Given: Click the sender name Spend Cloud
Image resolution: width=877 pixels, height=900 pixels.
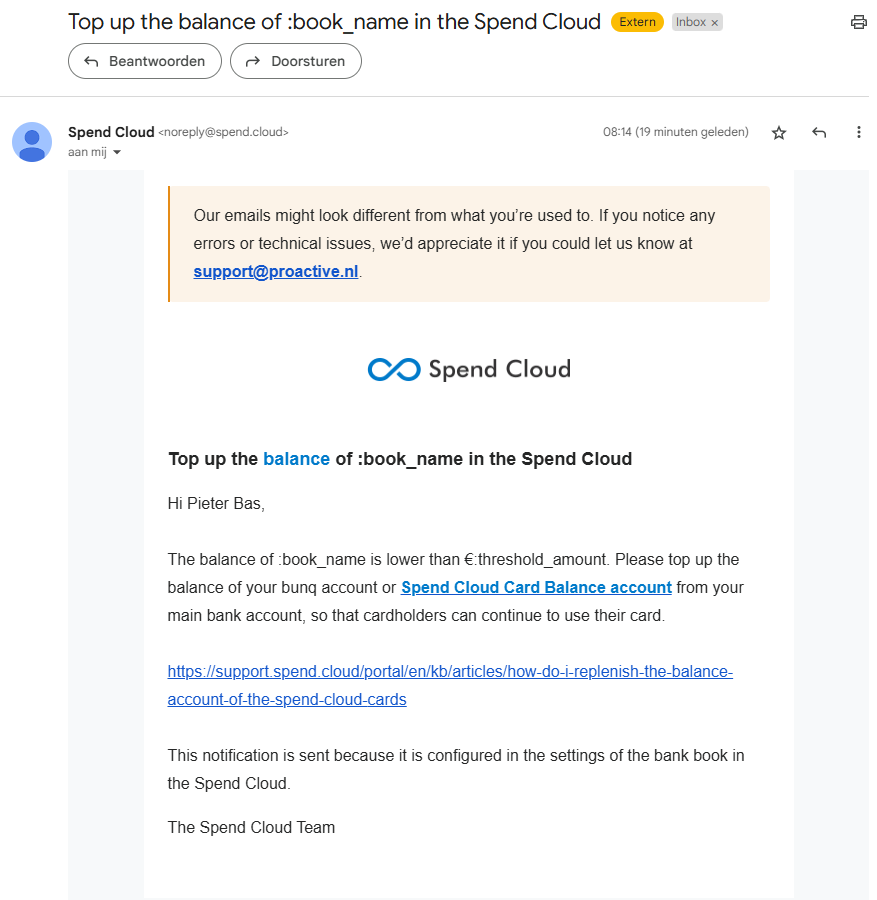Looking at the screenshot, I should [111, 132].
